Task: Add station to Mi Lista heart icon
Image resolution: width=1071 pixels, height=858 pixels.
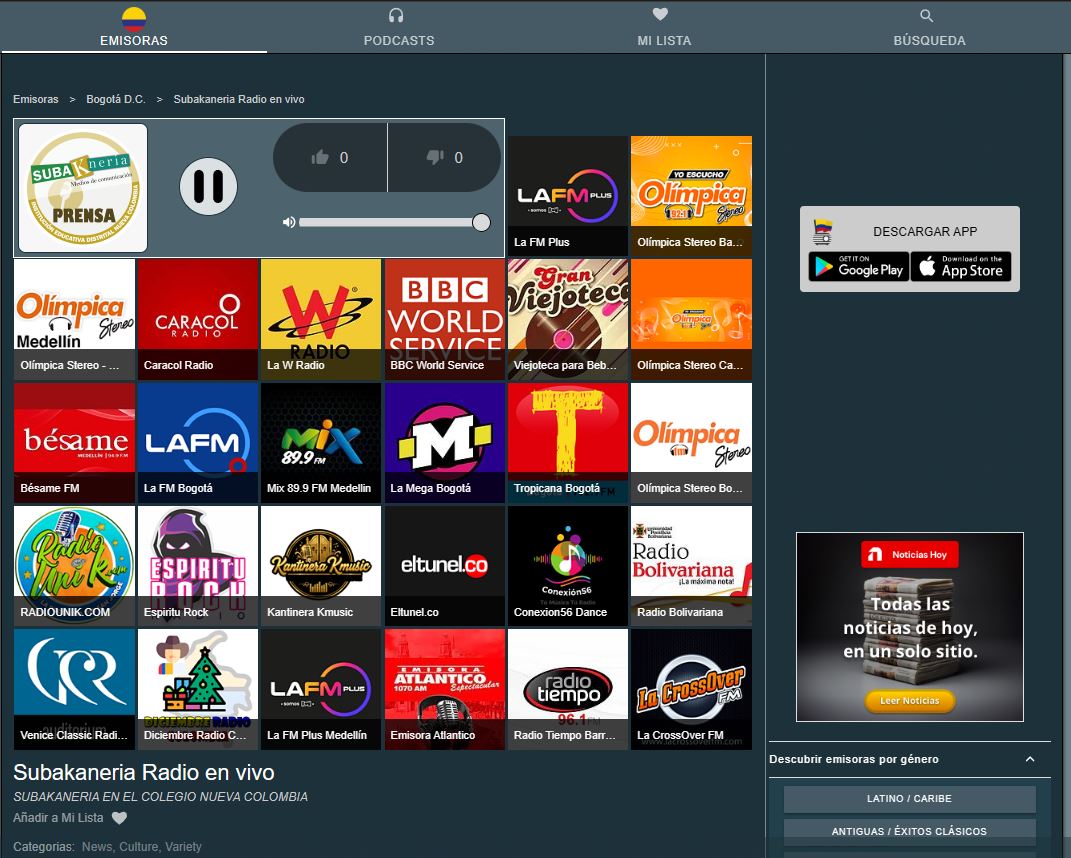Action: pos(119,818)
